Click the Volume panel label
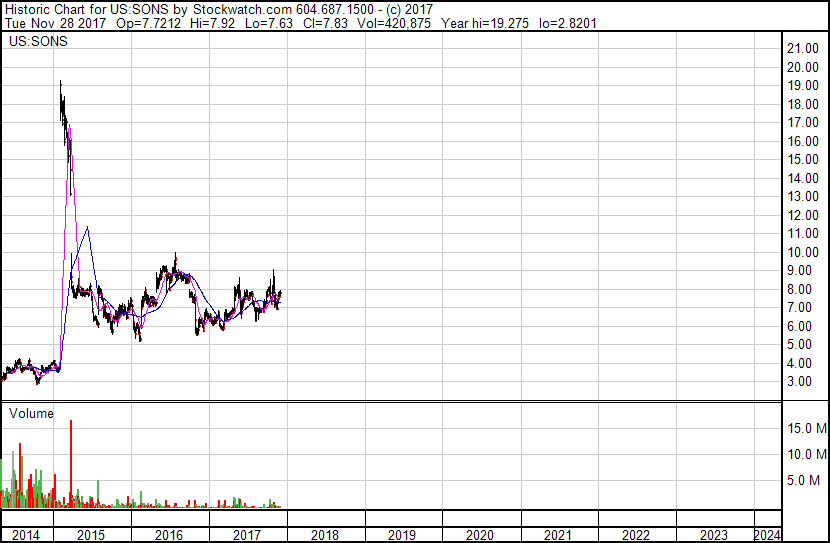Screen dimensions: 830x543 point(31,413)
